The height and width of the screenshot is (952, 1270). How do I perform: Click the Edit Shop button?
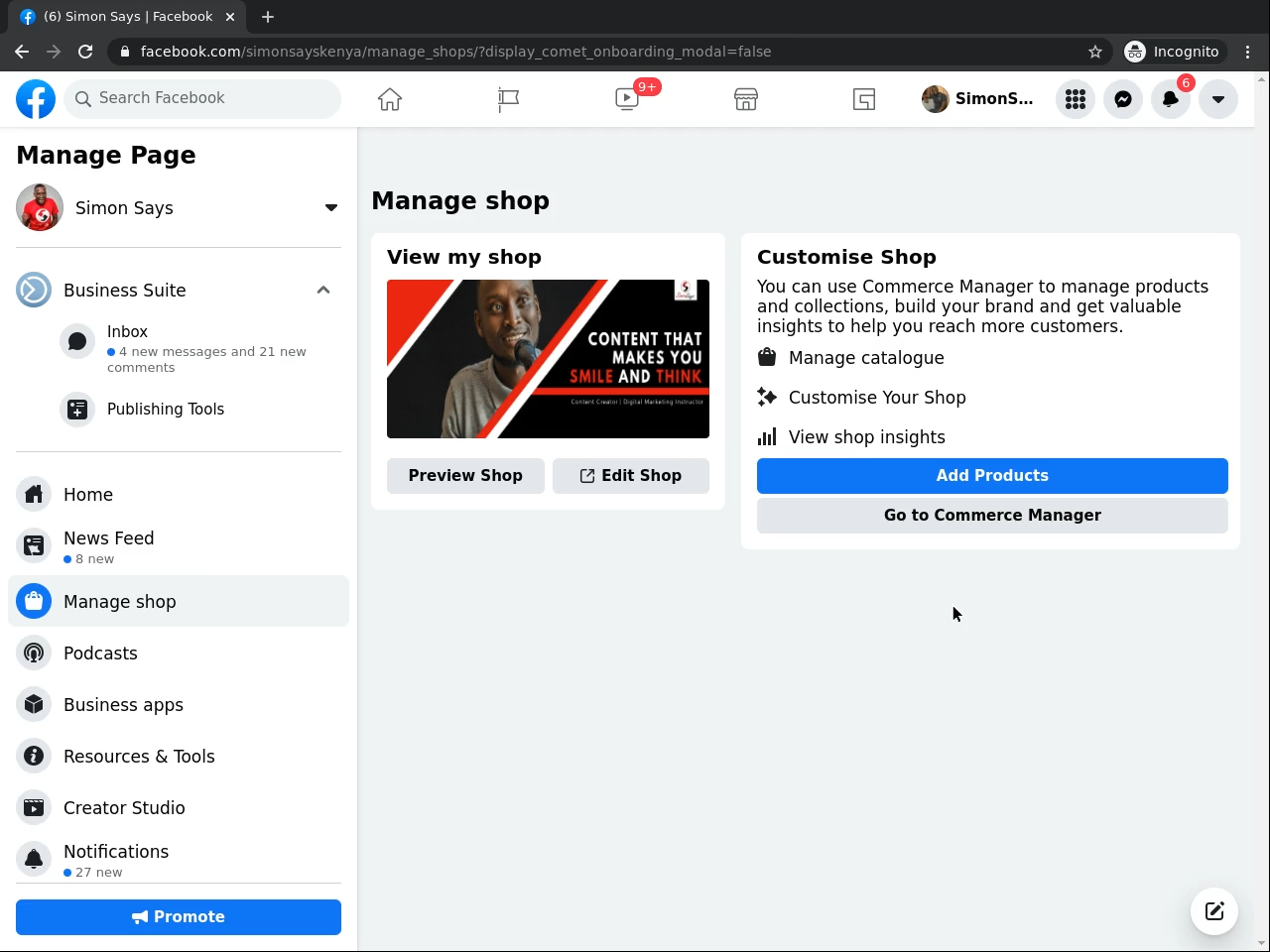[631, 476]
